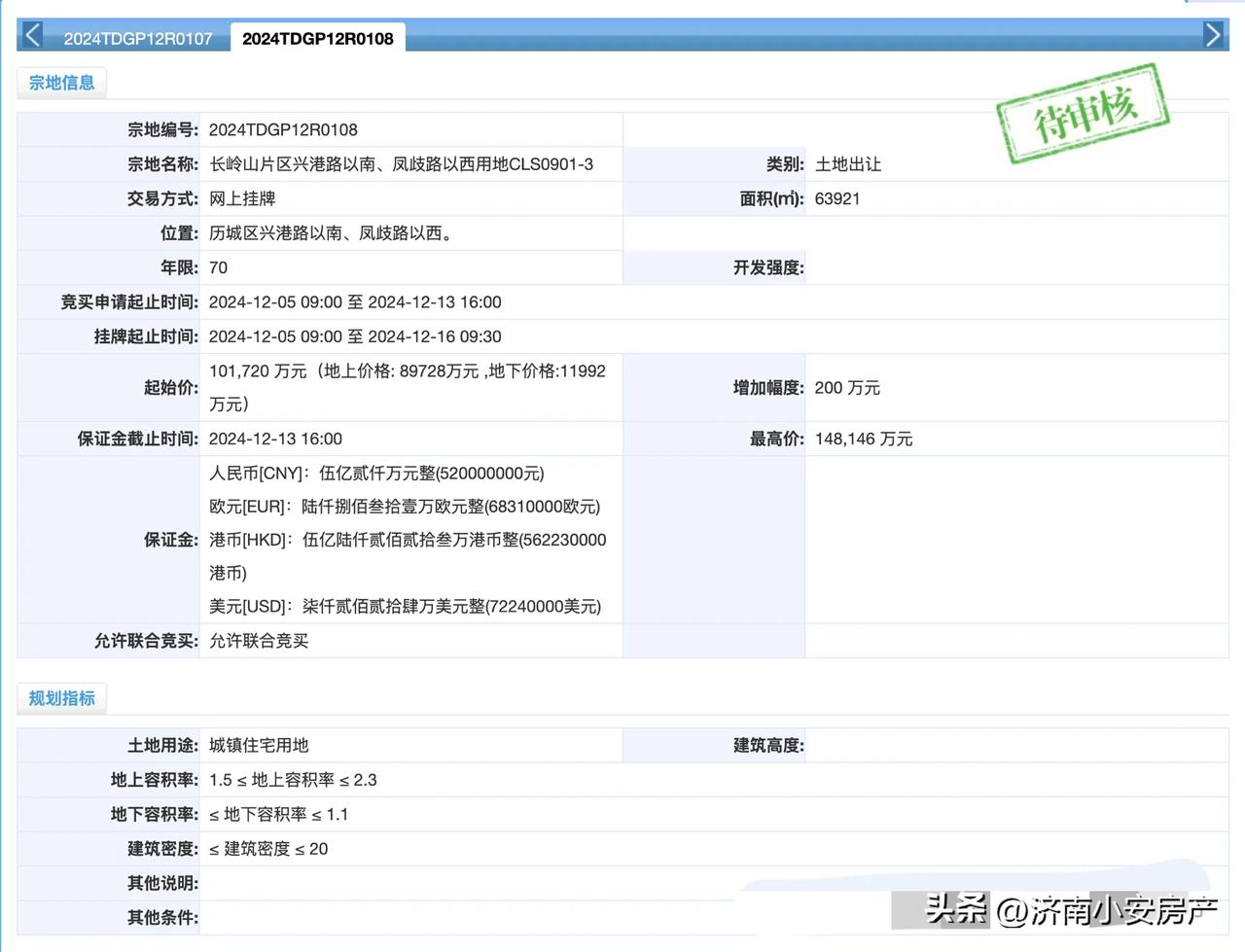Click 地下容积率 limit ≤ 1.1
The image size is (1245, 952).
[x=278, y=814]
